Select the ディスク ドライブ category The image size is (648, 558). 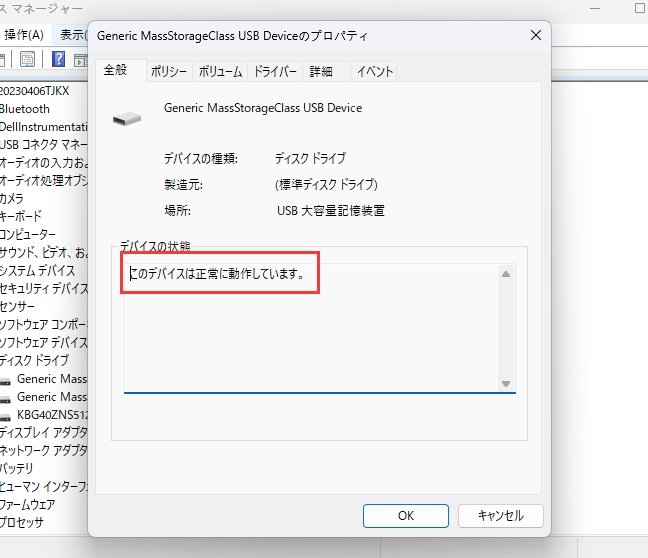pyautogui.click(x=34, y=360)
